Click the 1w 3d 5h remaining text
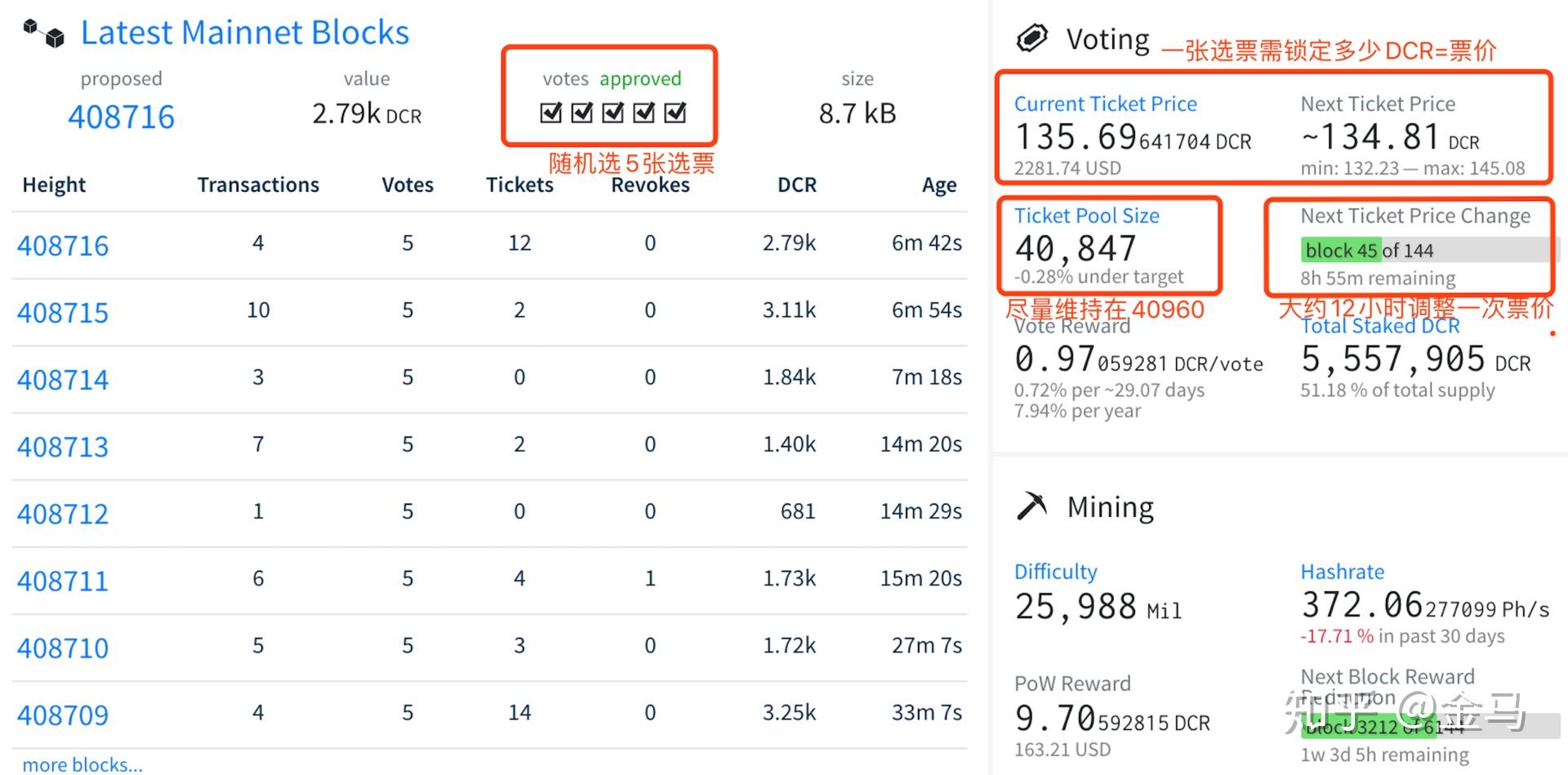 1384,755
